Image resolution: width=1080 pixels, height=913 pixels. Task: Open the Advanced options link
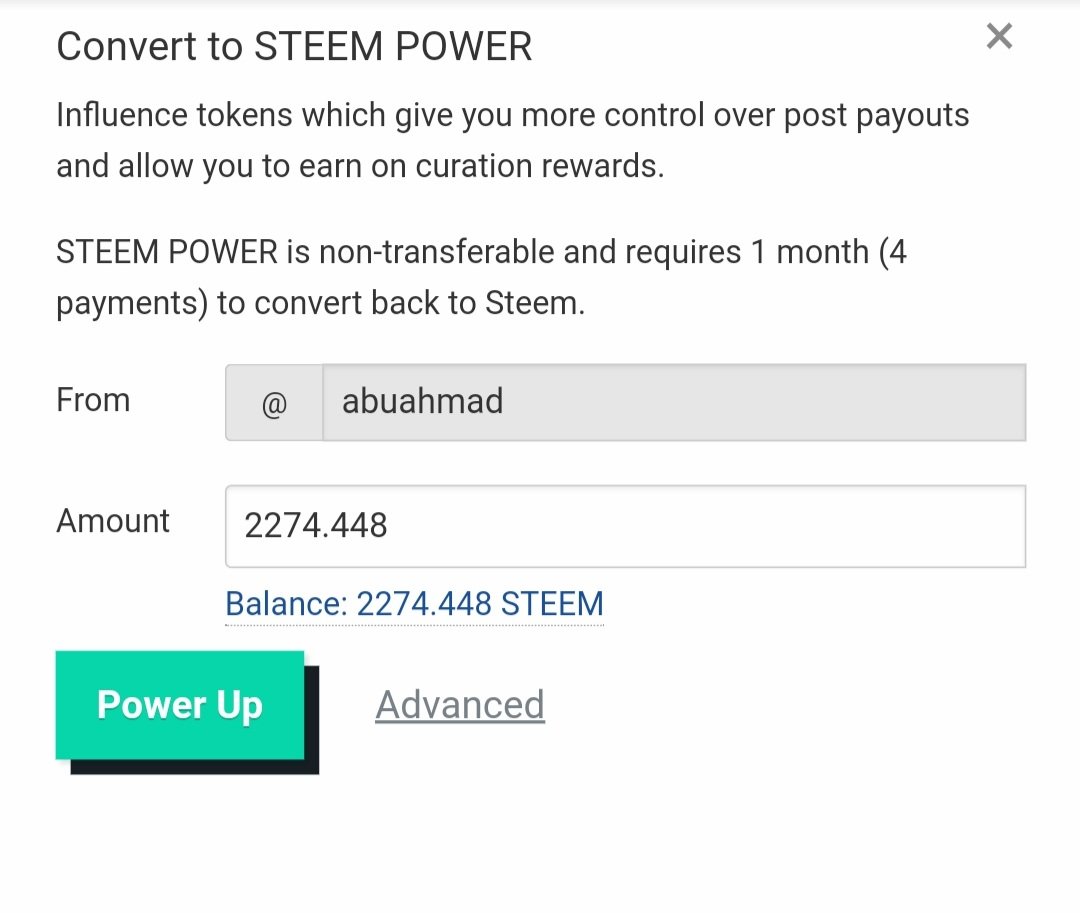click(x=460, y=705)
